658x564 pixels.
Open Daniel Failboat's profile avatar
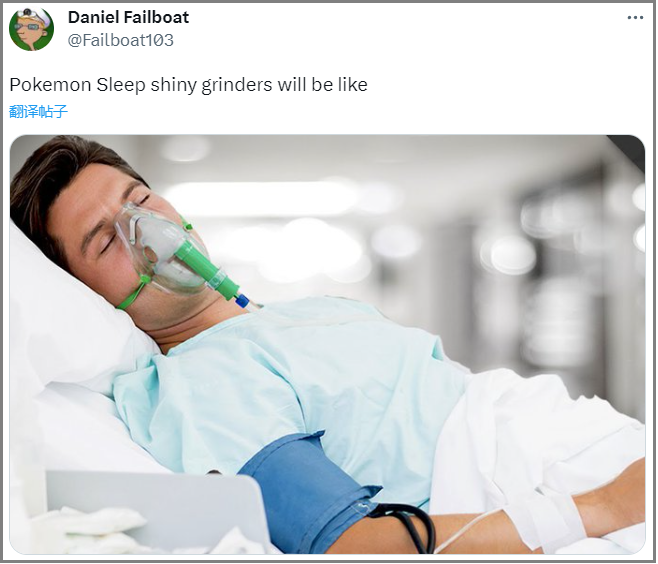31,29
